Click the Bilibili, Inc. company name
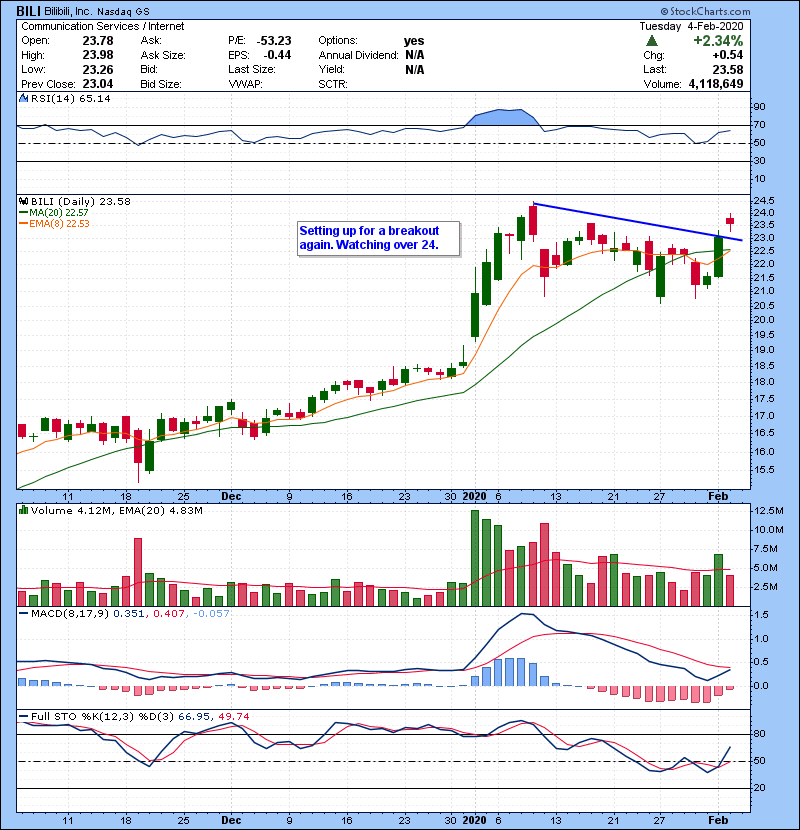The height and width of the screenshot is (830, 800). pos(68,11)
